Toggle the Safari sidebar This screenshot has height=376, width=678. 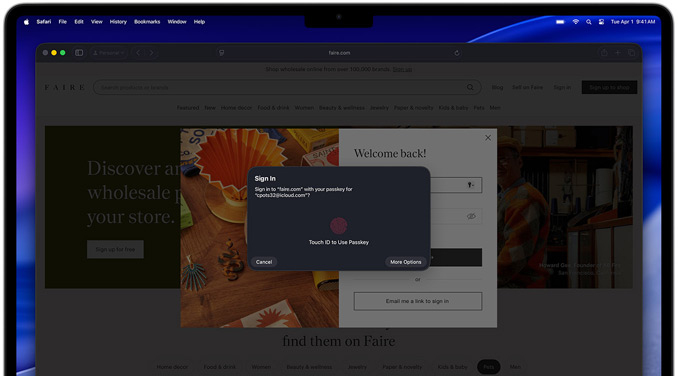(79, 53)
